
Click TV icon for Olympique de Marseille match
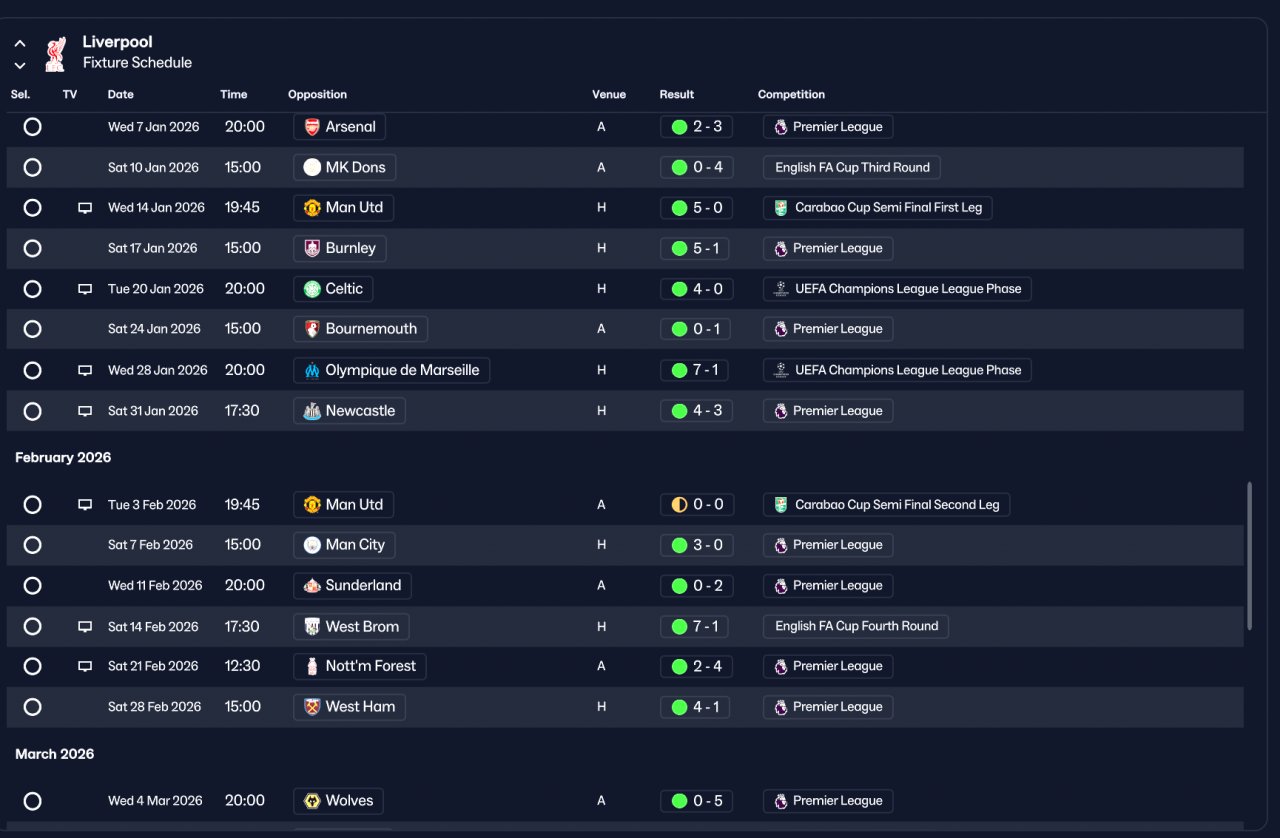(x=85, y=370)
